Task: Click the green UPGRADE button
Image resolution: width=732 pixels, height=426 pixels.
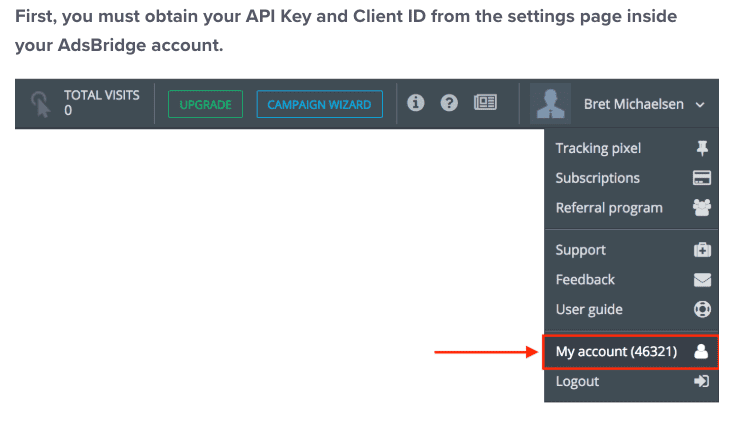Action: tap(205, 104)
